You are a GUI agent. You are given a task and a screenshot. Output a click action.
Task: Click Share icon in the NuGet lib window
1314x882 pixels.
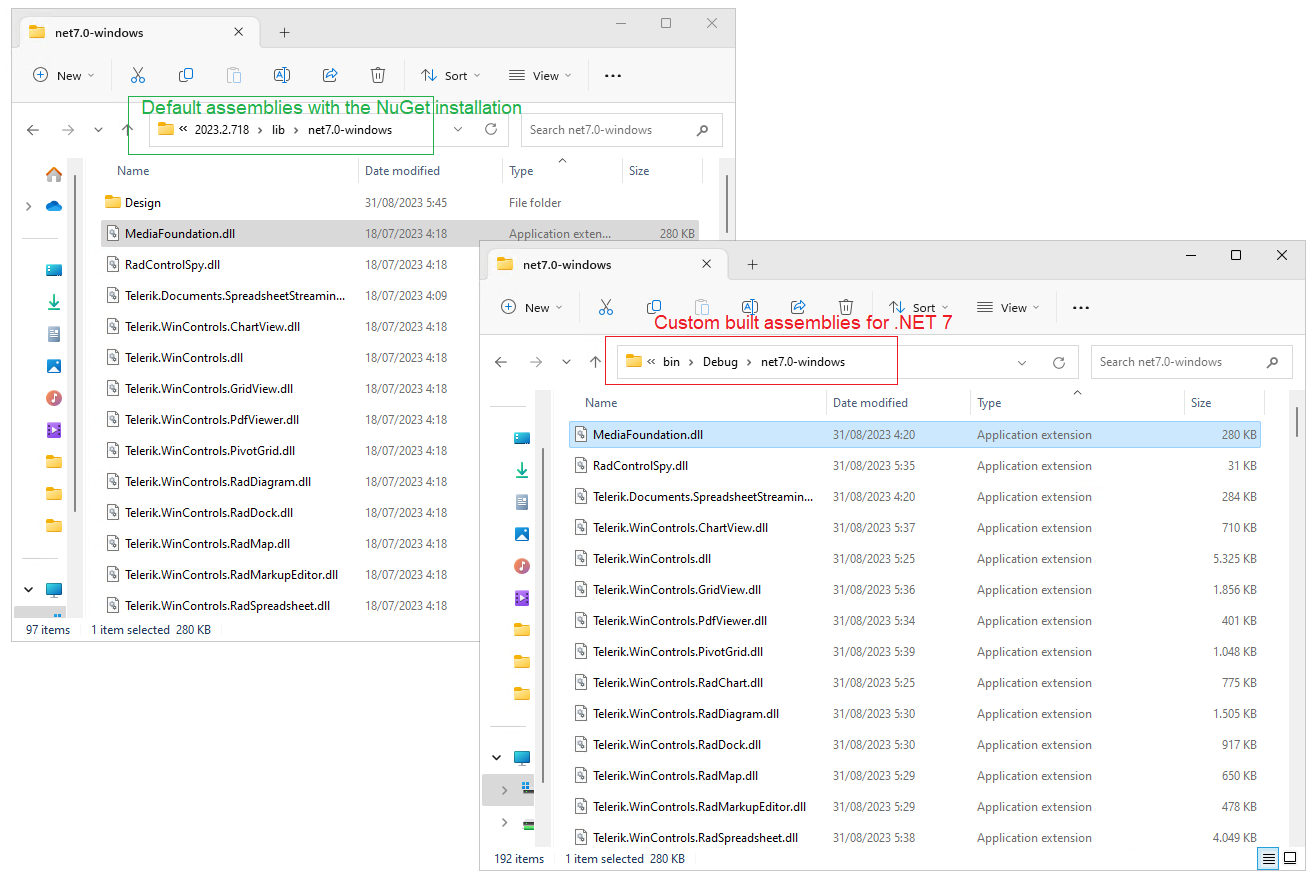[330, 75]
